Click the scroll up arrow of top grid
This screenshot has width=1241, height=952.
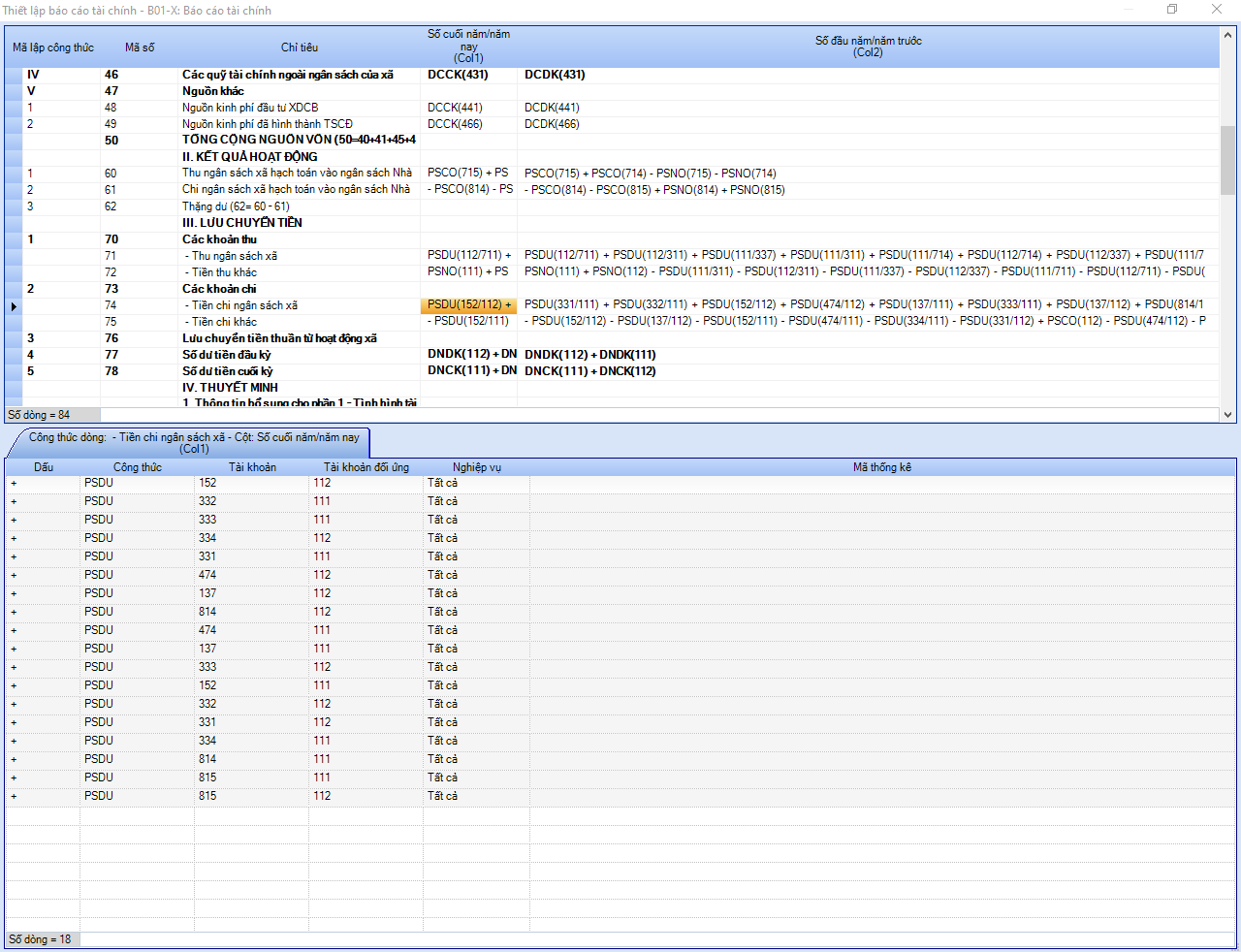click(1227, 36)
